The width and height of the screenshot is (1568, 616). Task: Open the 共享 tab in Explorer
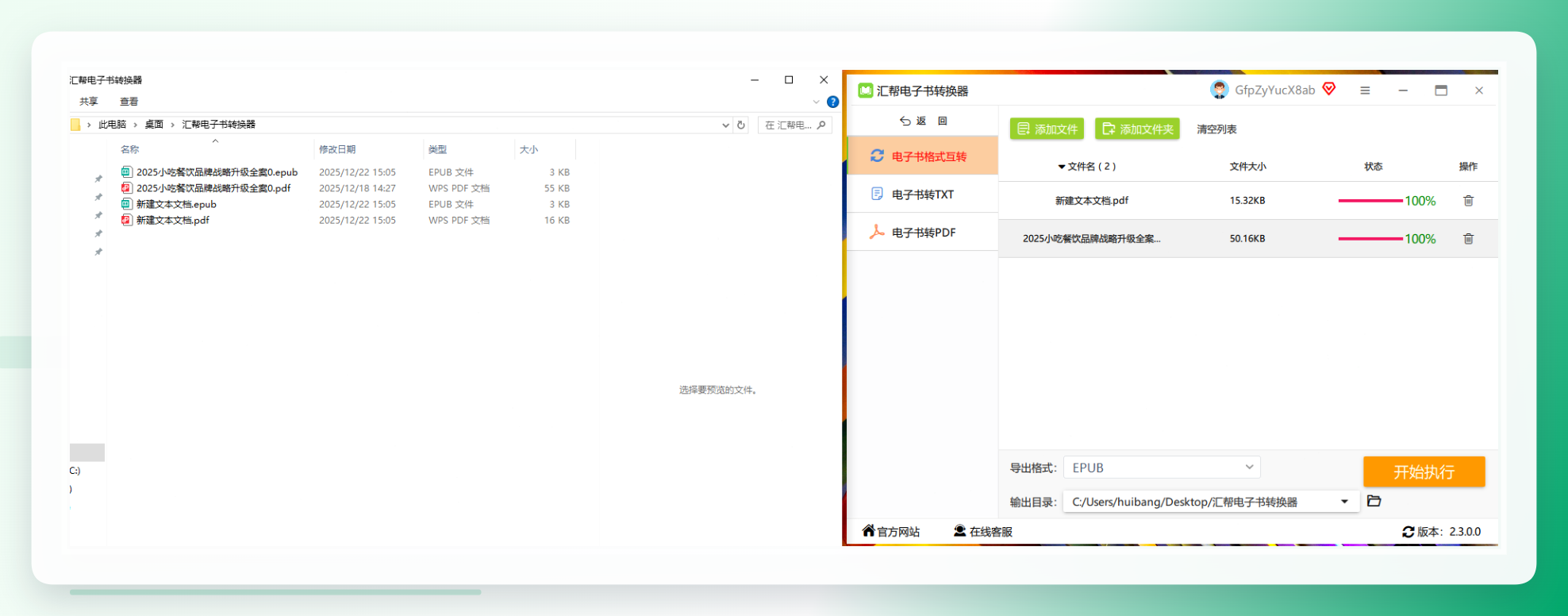click(x=89, y=102)
